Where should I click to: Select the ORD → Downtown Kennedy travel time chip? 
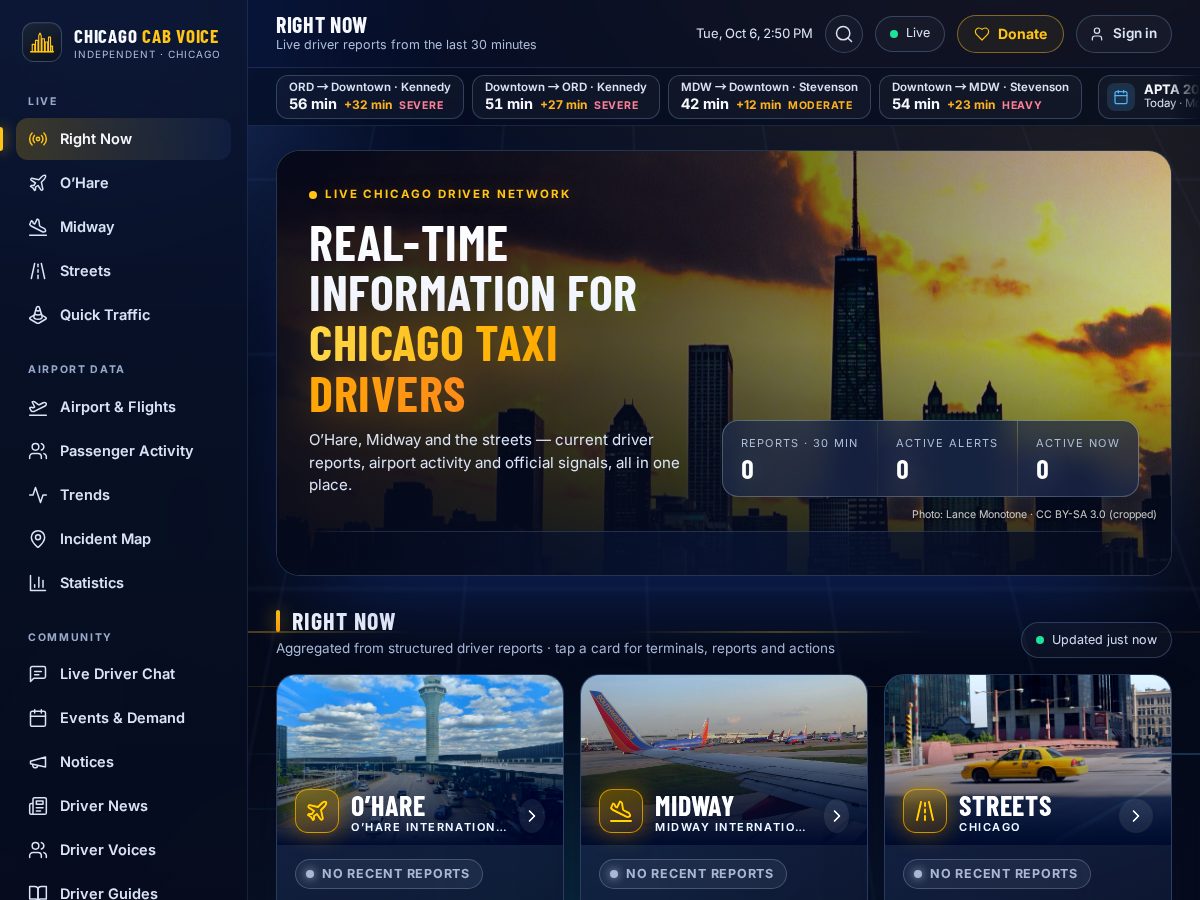point(370,97)
